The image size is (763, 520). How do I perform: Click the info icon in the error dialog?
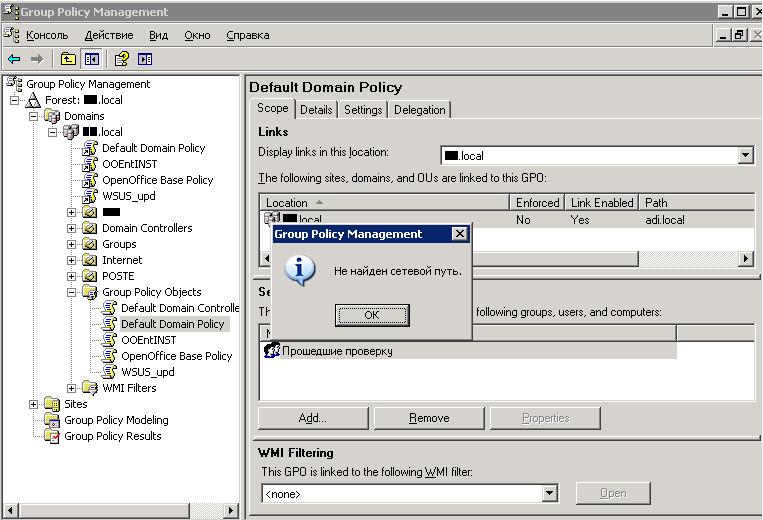pyautogui.click(x=300, y=270)
